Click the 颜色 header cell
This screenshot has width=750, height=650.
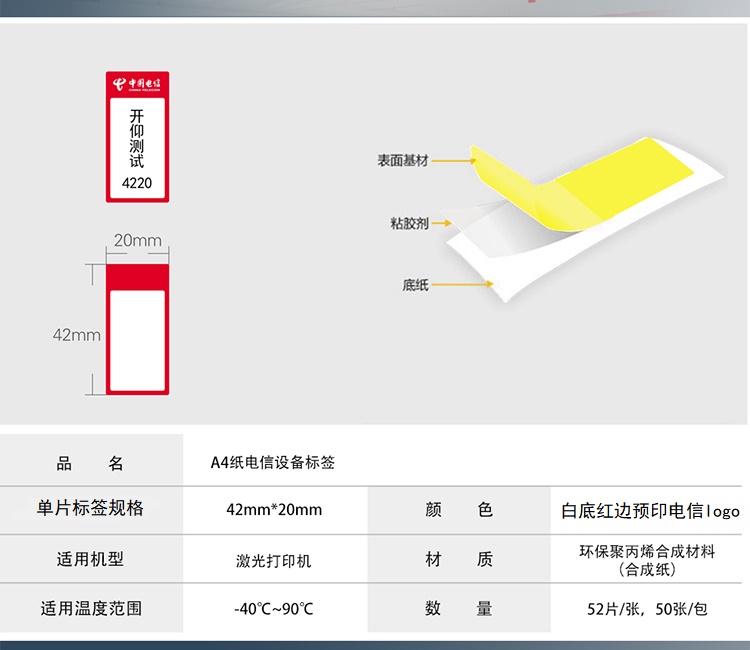click(459, 510)
